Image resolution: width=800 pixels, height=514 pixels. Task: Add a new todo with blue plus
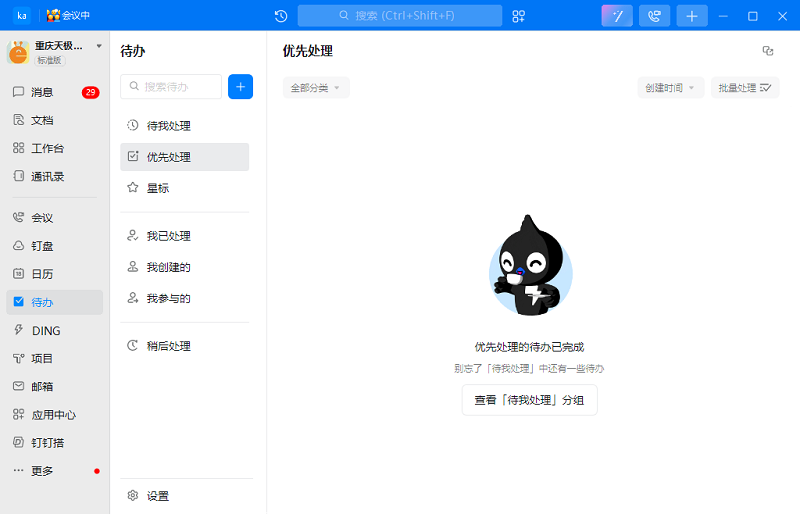[240, 87]
